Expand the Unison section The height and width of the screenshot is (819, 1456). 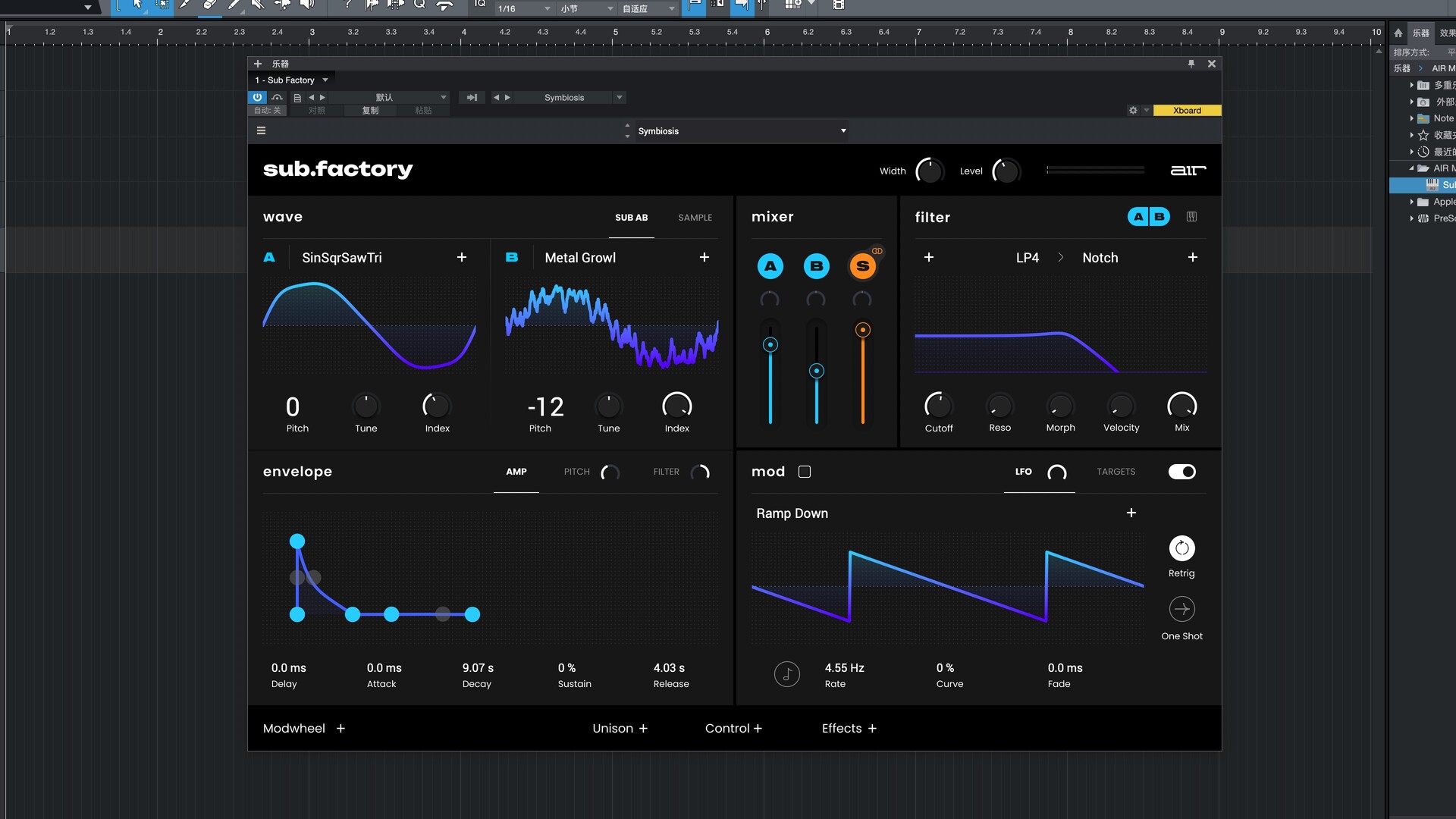620,728
